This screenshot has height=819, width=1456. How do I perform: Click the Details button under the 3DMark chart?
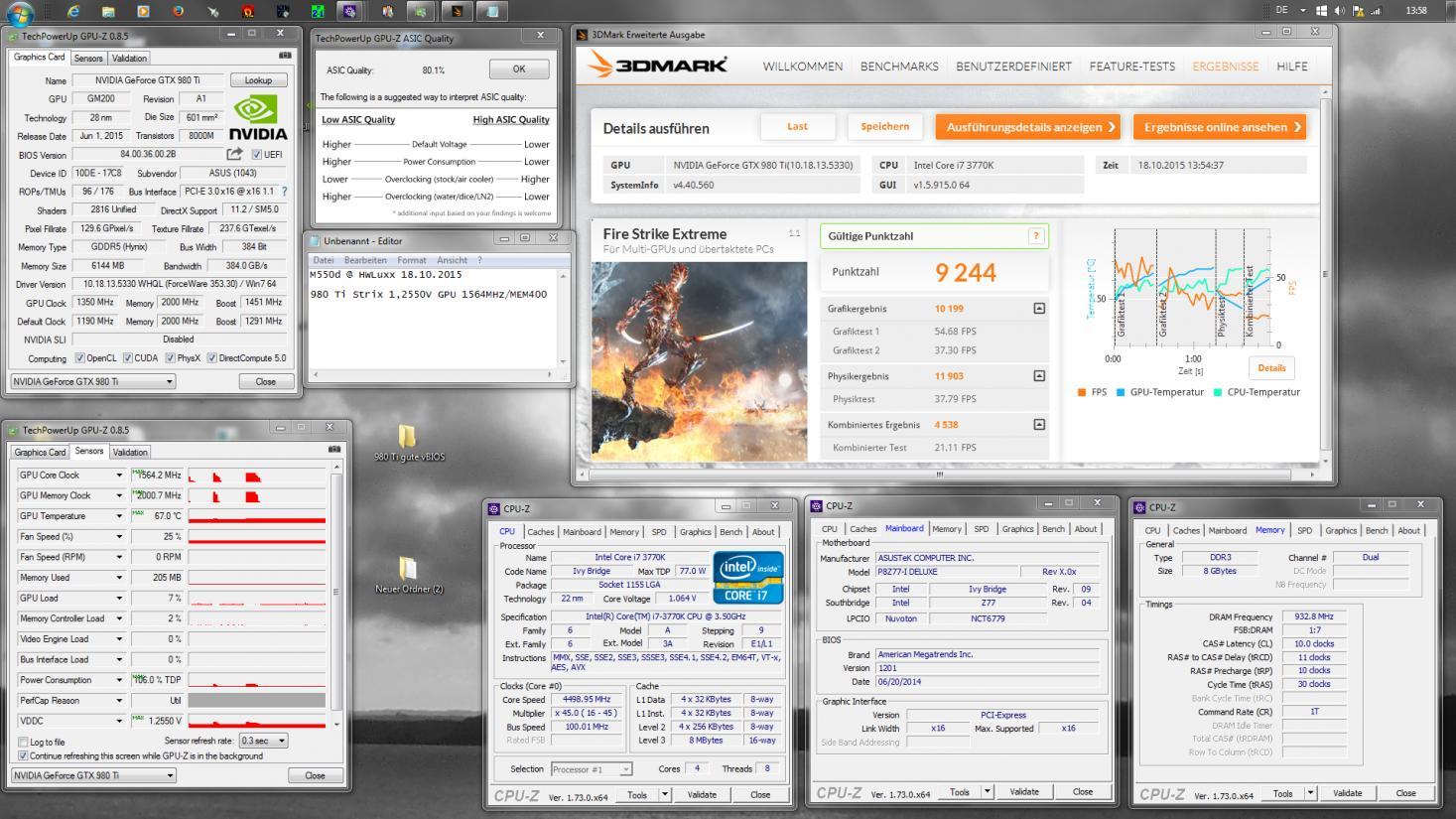(x=1271, y=367)
